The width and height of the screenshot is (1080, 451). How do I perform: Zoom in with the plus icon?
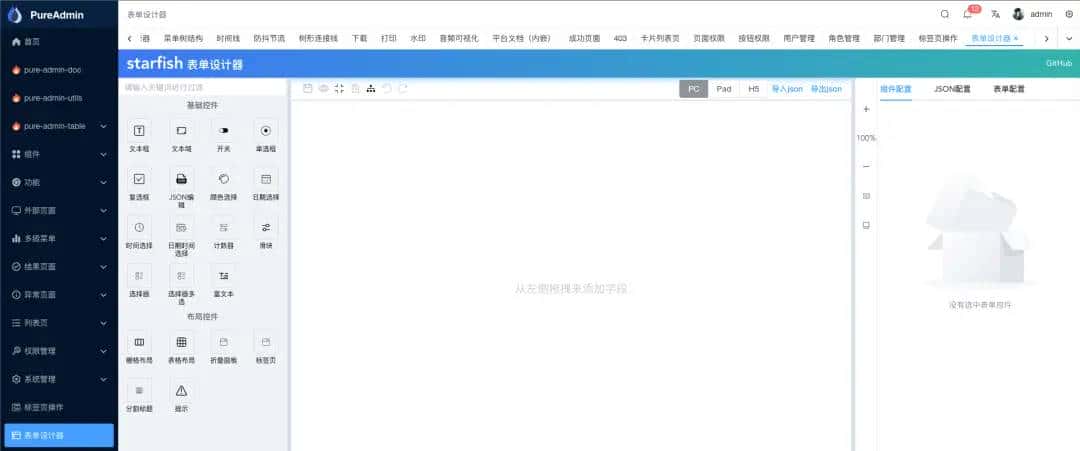click(866, 109)
